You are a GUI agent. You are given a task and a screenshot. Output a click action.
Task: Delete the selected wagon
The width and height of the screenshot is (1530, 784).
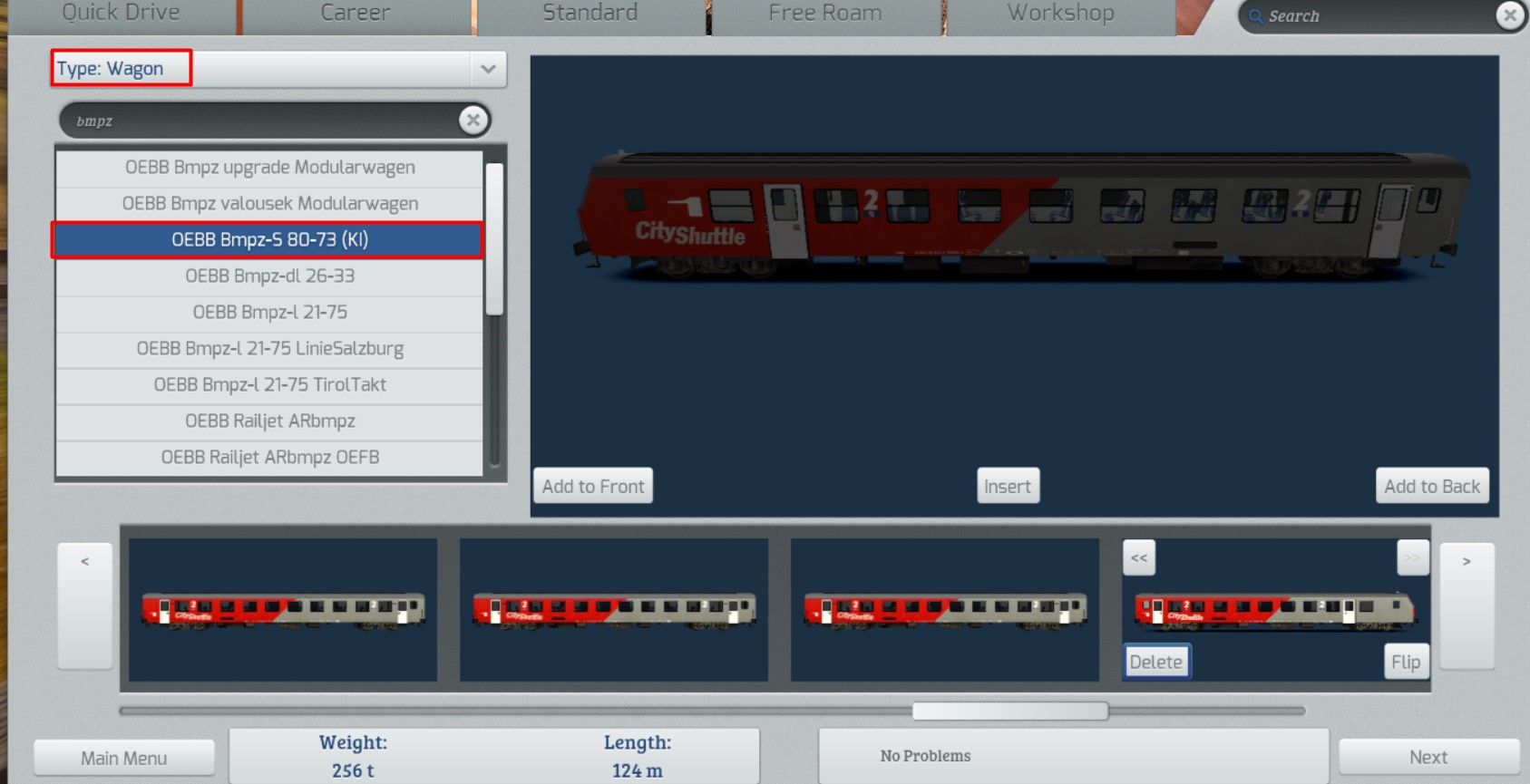[x=1156, y=662]
